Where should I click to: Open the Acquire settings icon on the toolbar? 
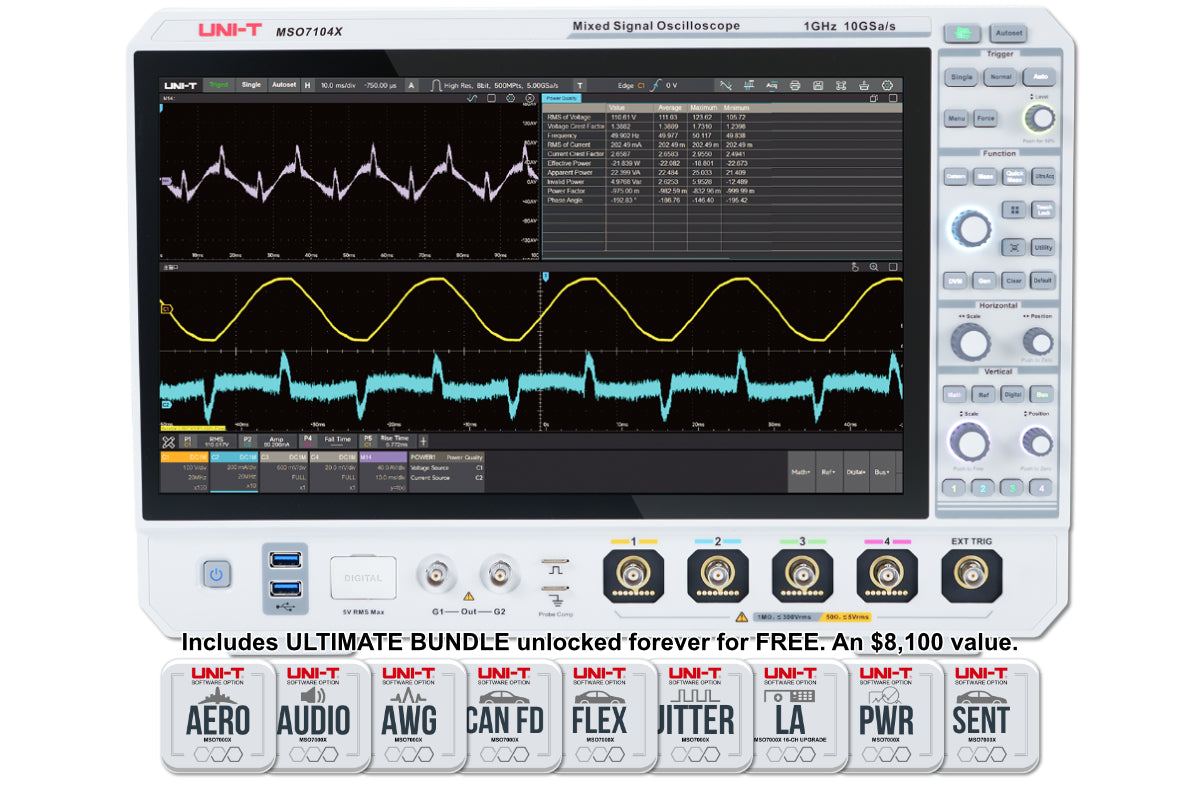click(x=773, y=86)
